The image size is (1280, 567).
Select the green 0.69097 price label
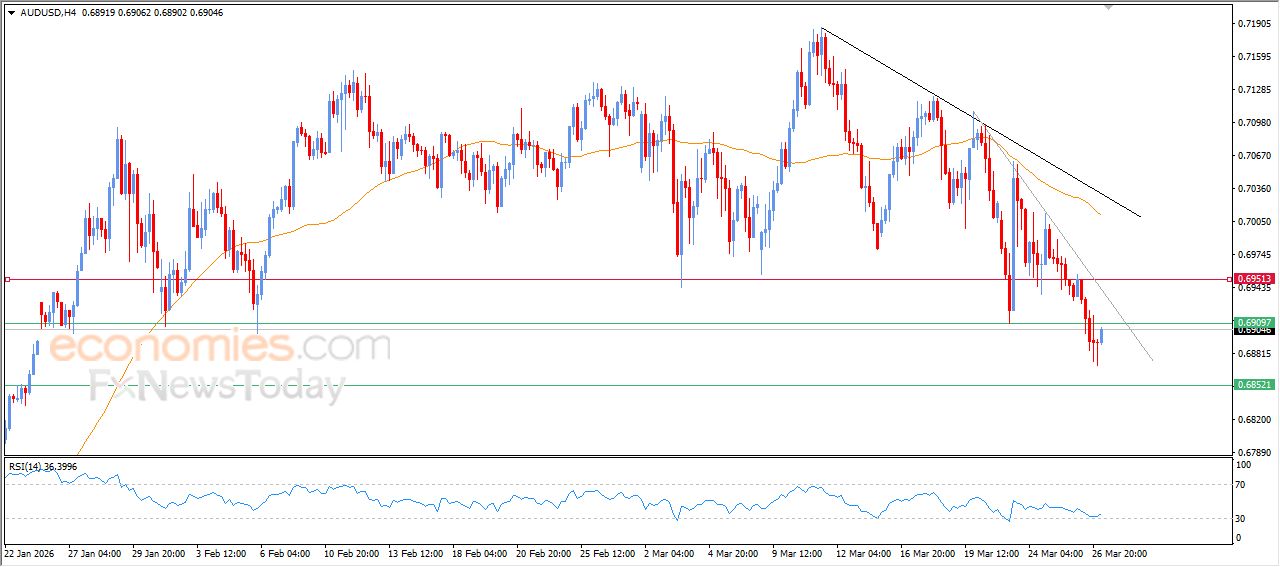pos(1253,322)
